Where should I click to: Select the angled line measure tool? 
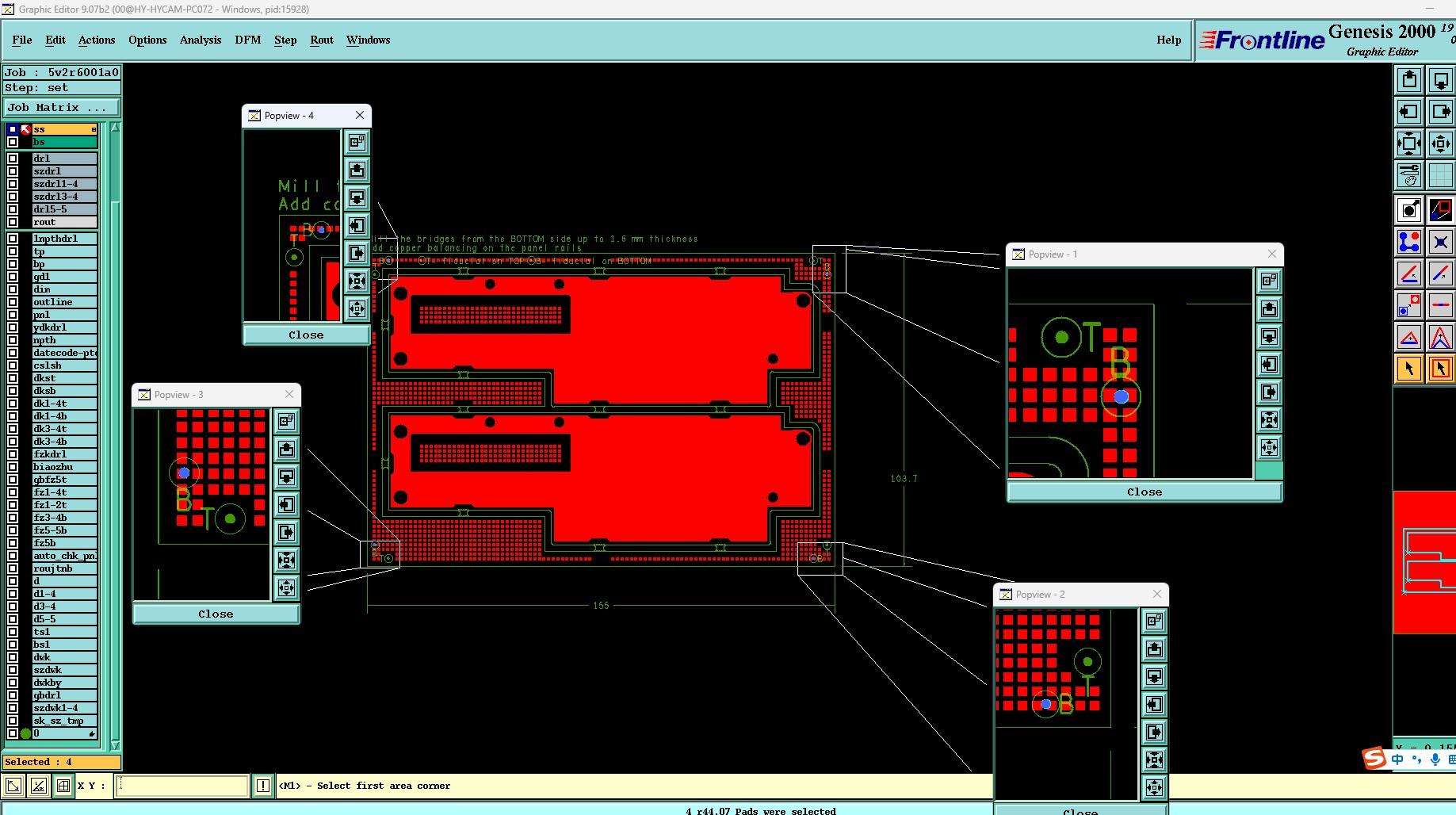tap(1409, 274)
